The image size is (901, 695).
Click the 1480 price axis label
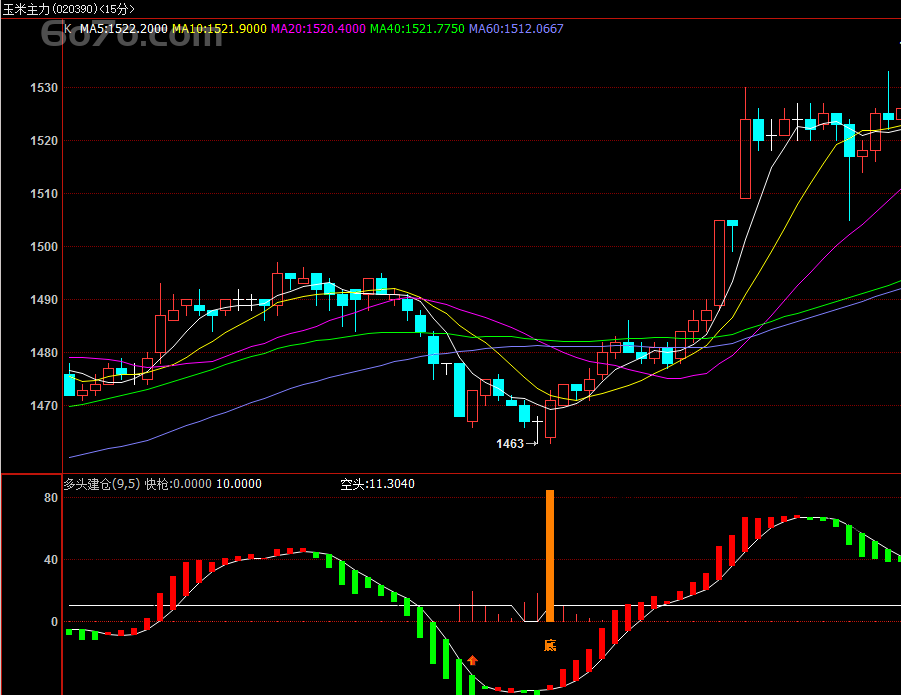click(44, 353)
